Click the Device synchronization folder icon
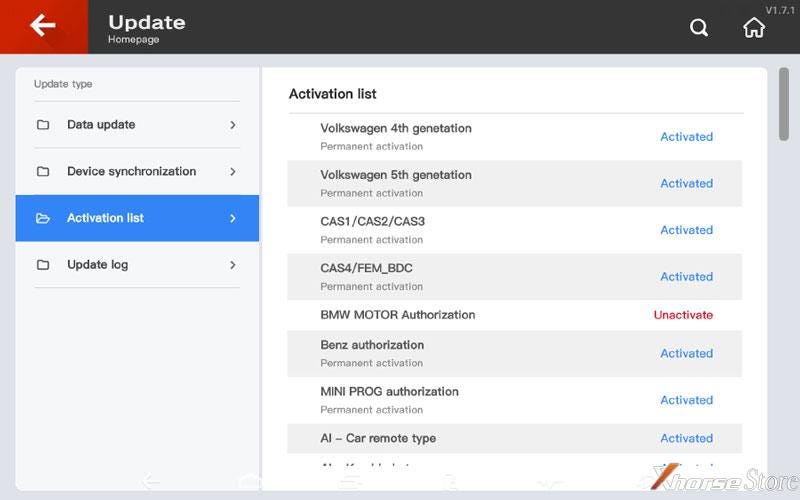Viewport: 800px width, 500px height. pos(43,171)
